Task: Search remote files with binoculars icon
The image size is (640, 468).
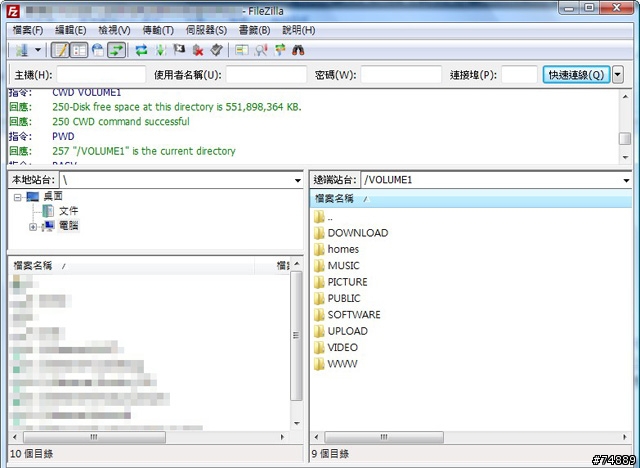Action: (x=298, y=50)
